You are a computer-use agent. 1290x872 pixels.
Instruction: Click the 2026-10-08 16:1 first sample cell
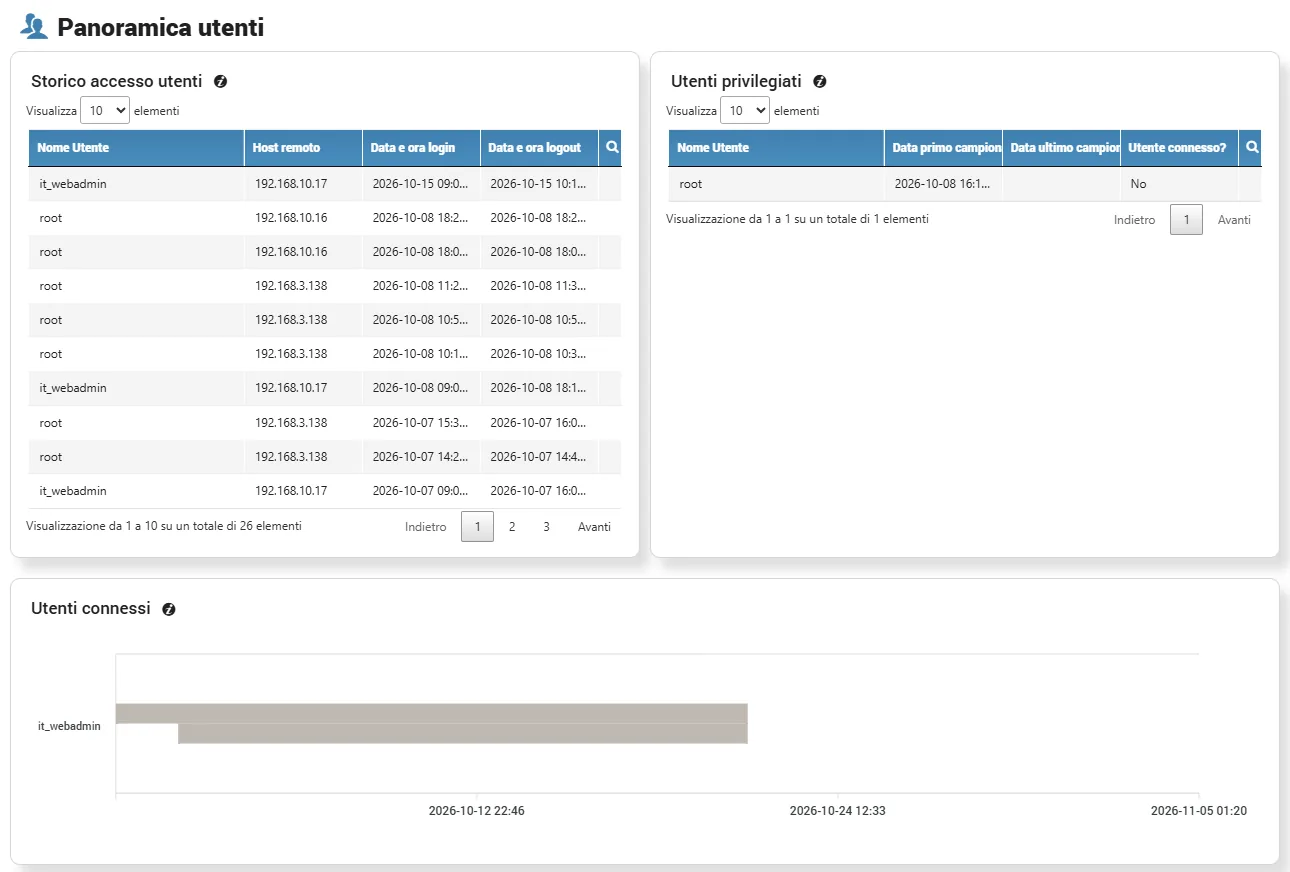coord(943,184)
